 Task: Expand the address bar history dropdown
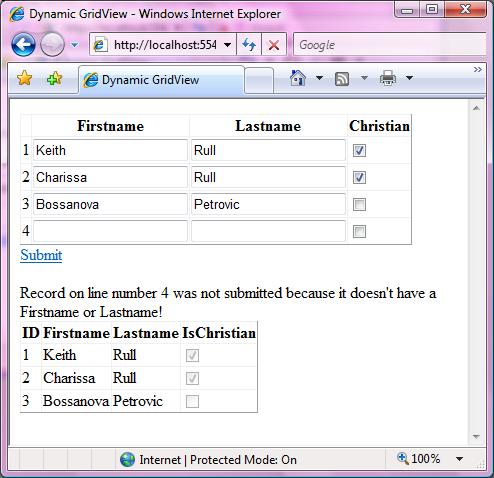227,45
